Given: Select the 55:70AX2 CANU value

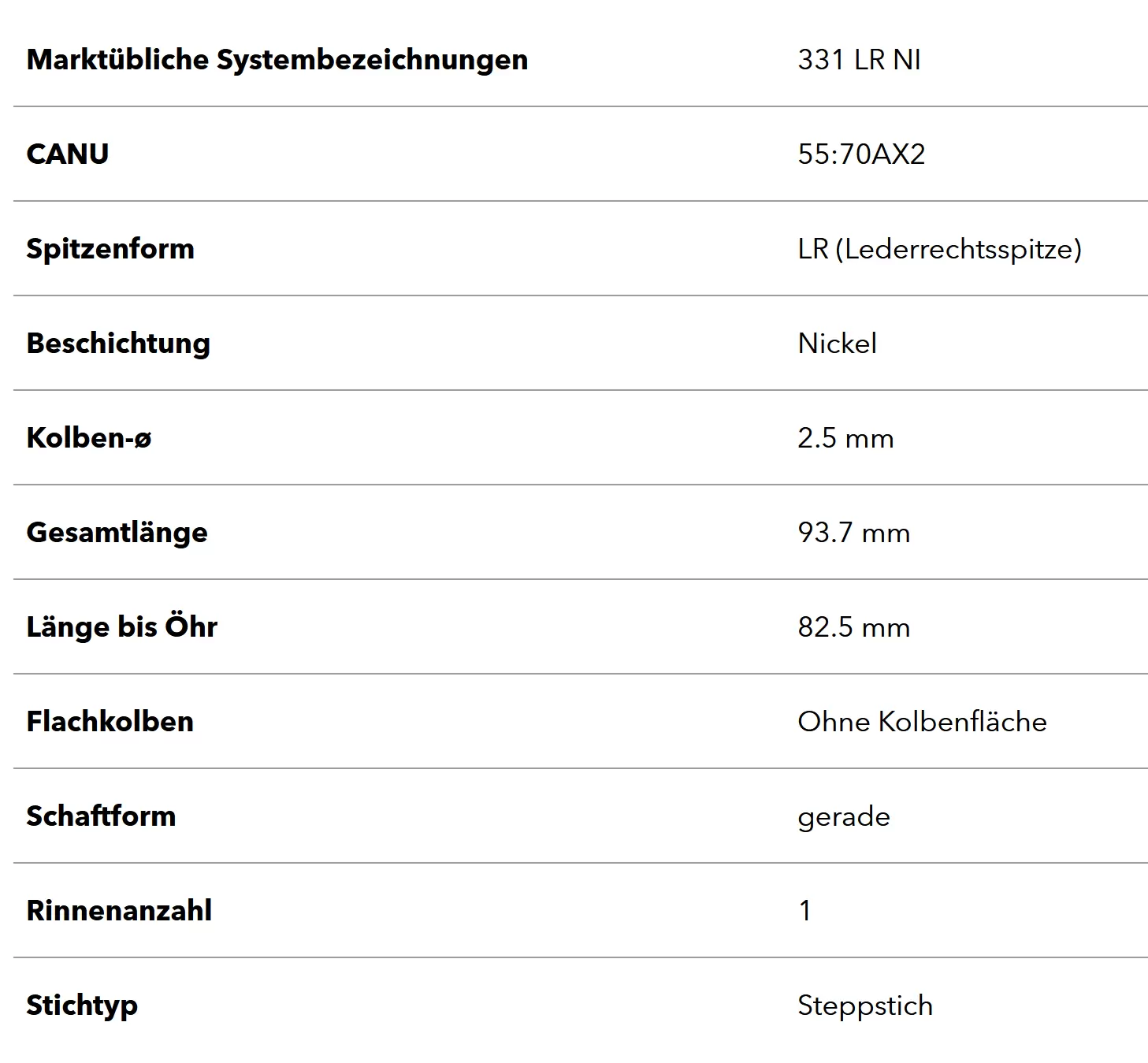Looking at the screenshot, I should (x=861, y=154).
